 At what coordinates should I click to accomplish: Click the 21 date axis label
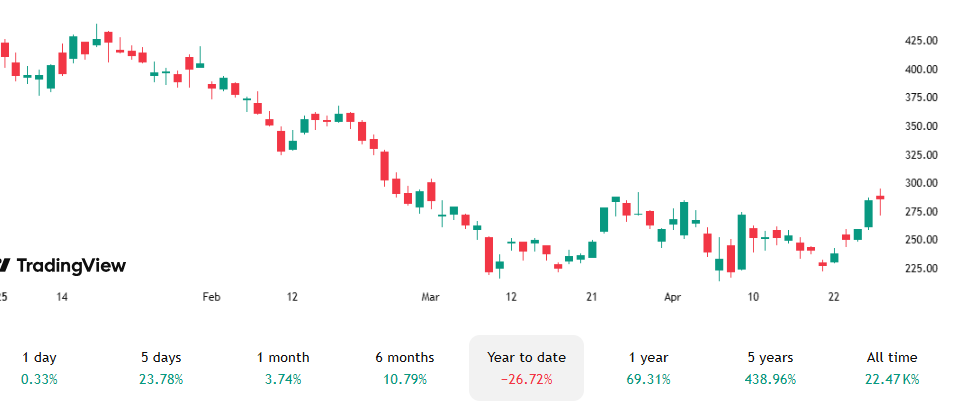tap(592, 297)
